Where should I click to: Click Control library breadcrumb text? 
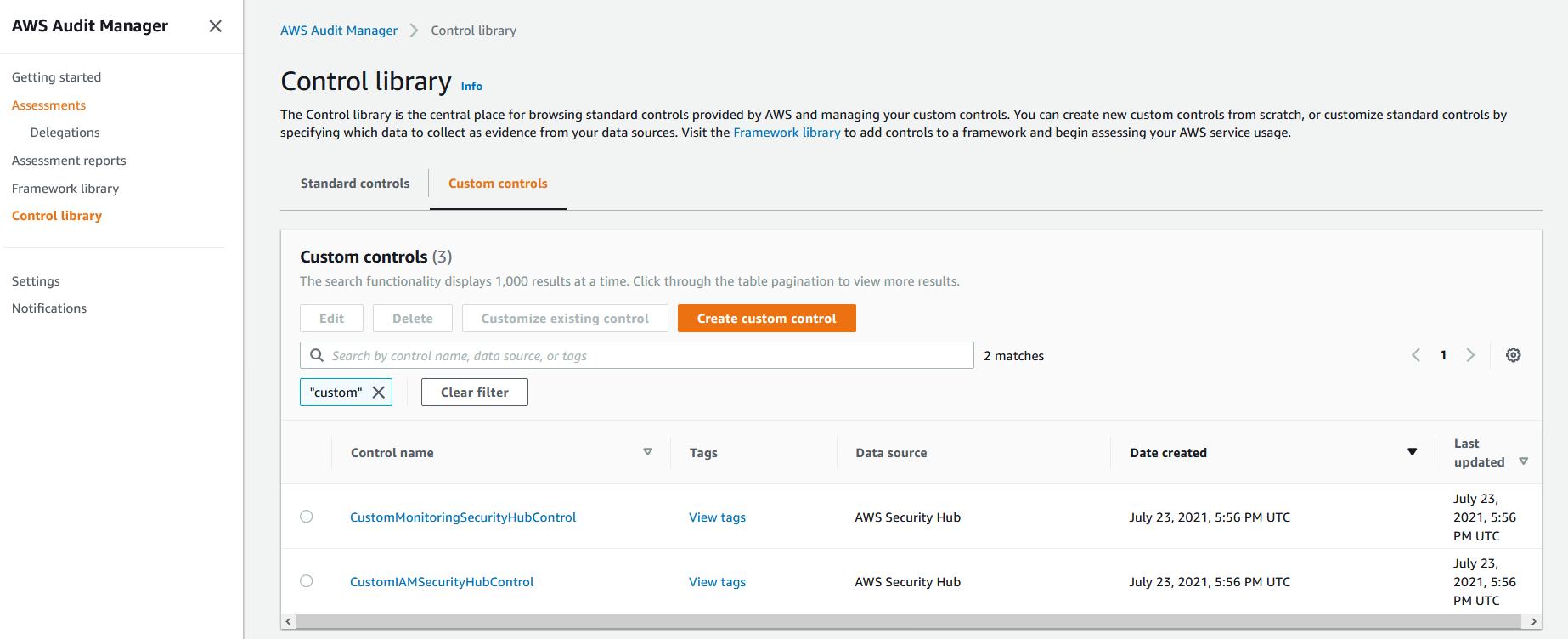(x=473, y=31)
